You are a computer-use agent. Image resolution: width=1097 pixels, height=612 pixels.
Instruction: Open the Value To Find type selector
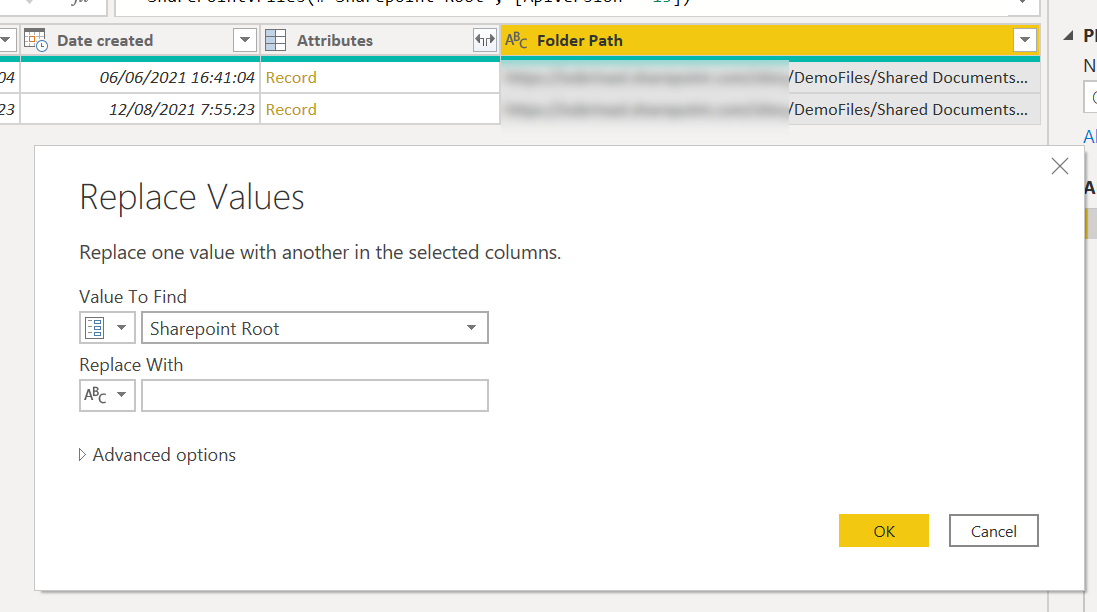coord(107,328)
